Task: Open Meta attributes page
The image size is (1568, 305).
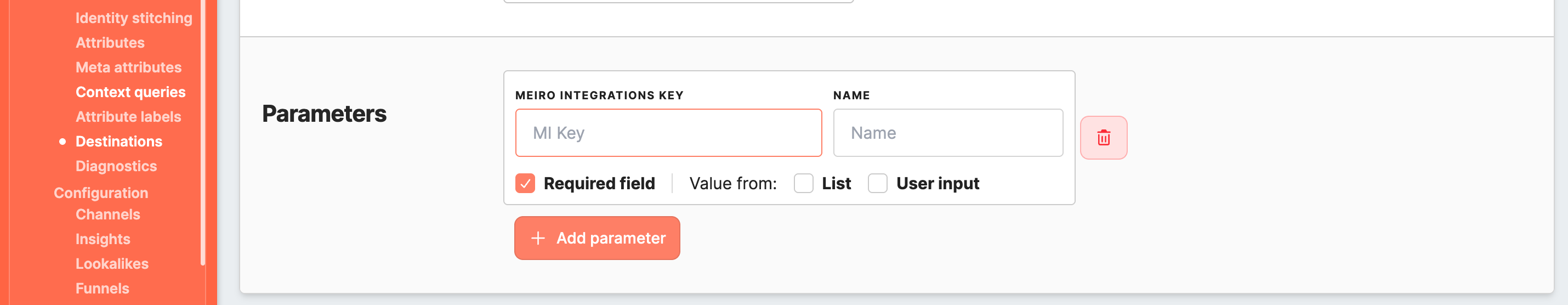Action: tap(128, 67)
